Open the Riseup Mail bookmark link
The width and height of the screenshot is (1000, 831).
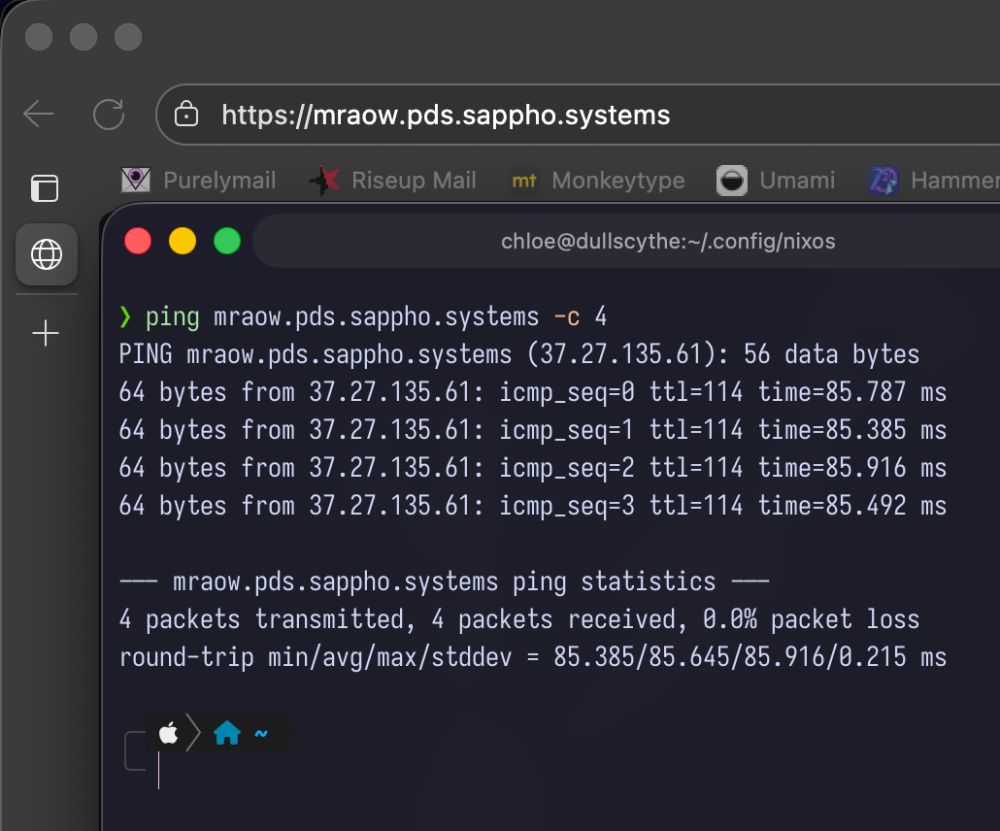[x=413, y=180]
